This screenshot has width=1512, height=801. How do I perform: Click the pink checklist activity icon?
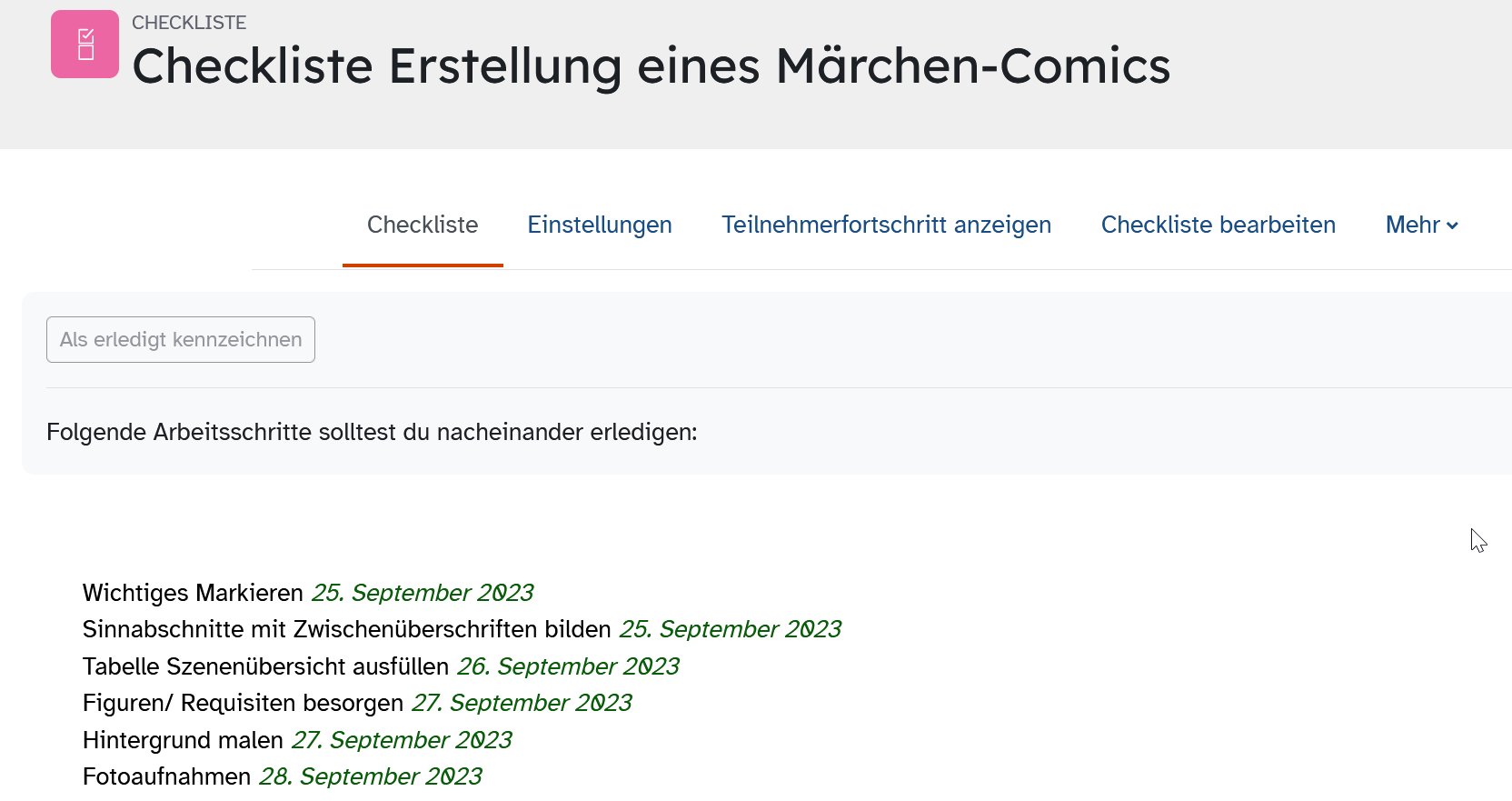[85, 44]
